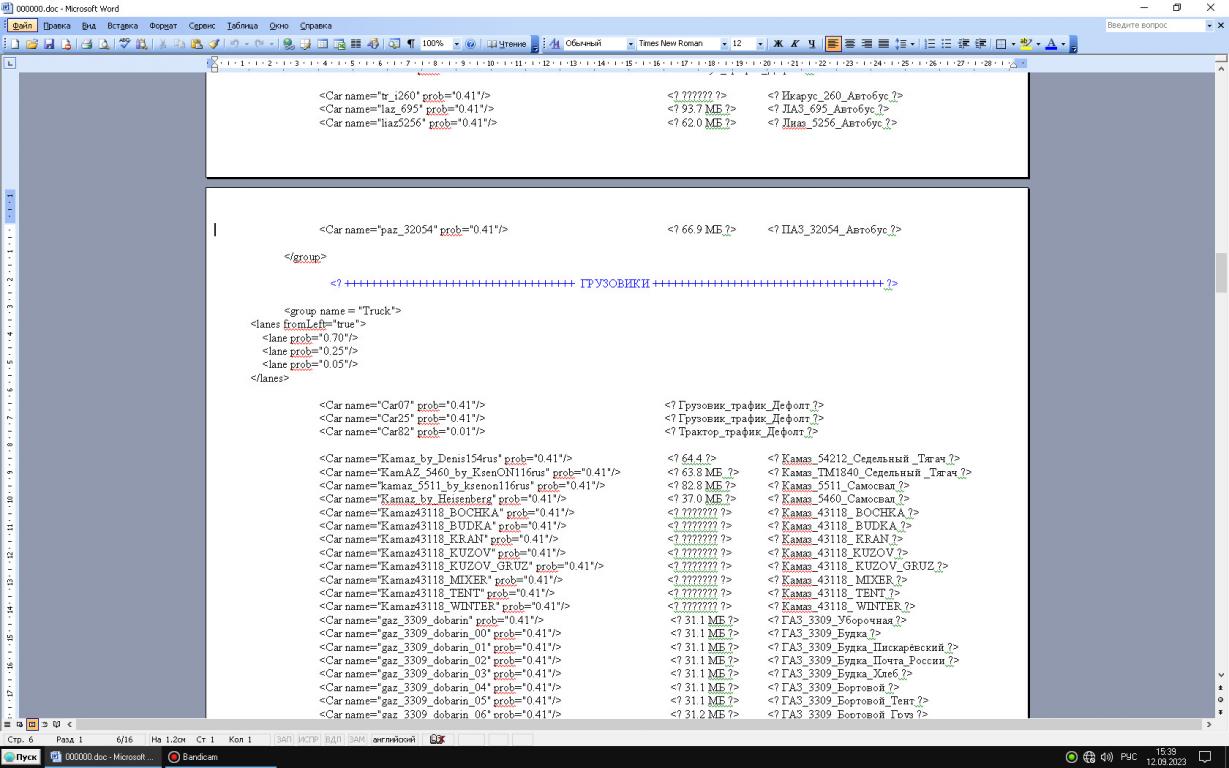Enable center text alignment
Image resolution: width=1229 pixels, height=768 pixels.
(x=849, y=44)
